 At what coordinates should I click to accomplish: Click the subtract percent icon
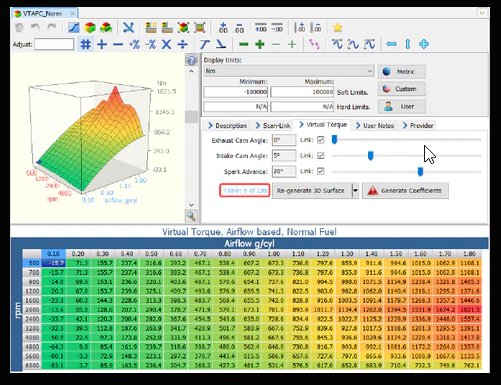point(151,44)
